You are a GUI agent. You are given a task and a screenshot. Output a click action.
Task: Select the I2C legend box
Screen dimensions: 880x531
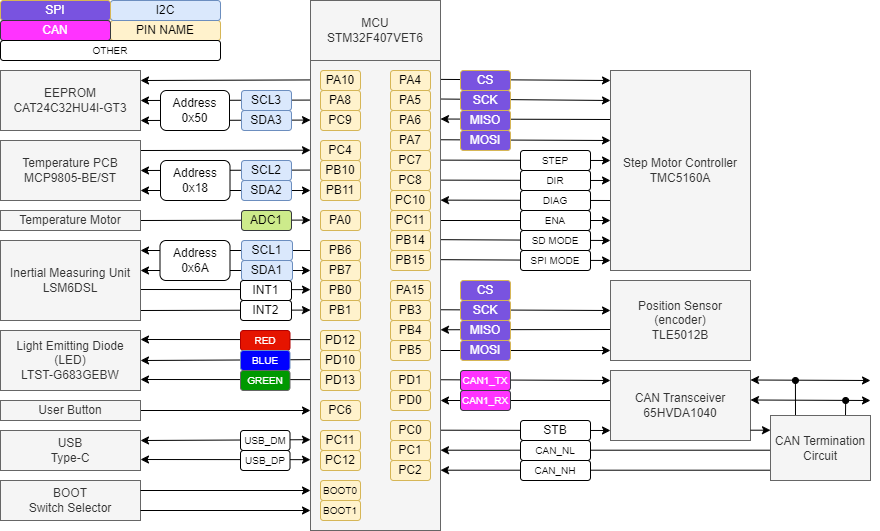(165, 10)
